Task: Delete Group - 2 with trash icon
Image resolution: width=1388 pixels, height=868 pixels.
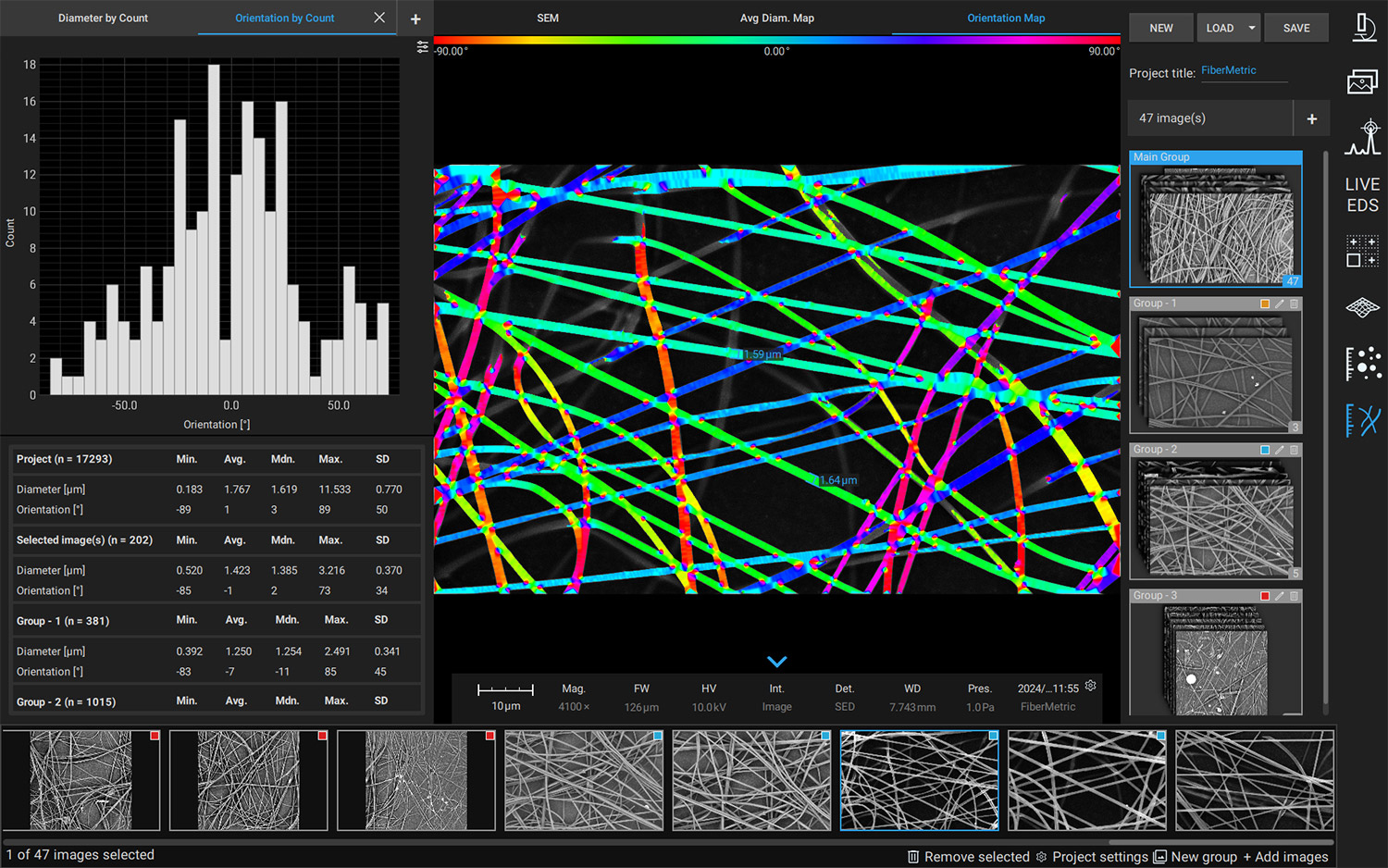Action: (1295, 450)
